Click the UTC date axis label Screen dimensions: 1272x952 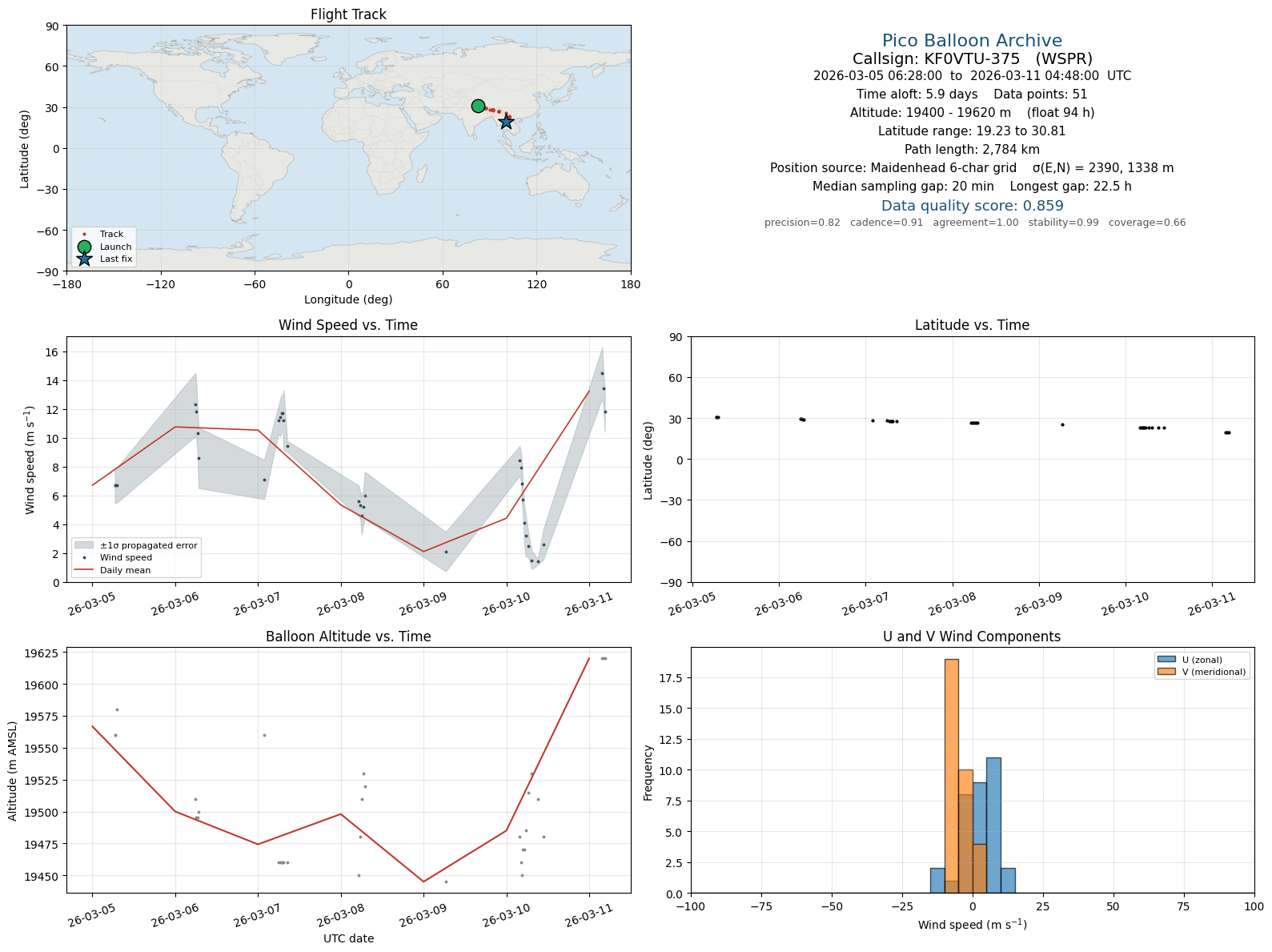[x=348, y=938]
